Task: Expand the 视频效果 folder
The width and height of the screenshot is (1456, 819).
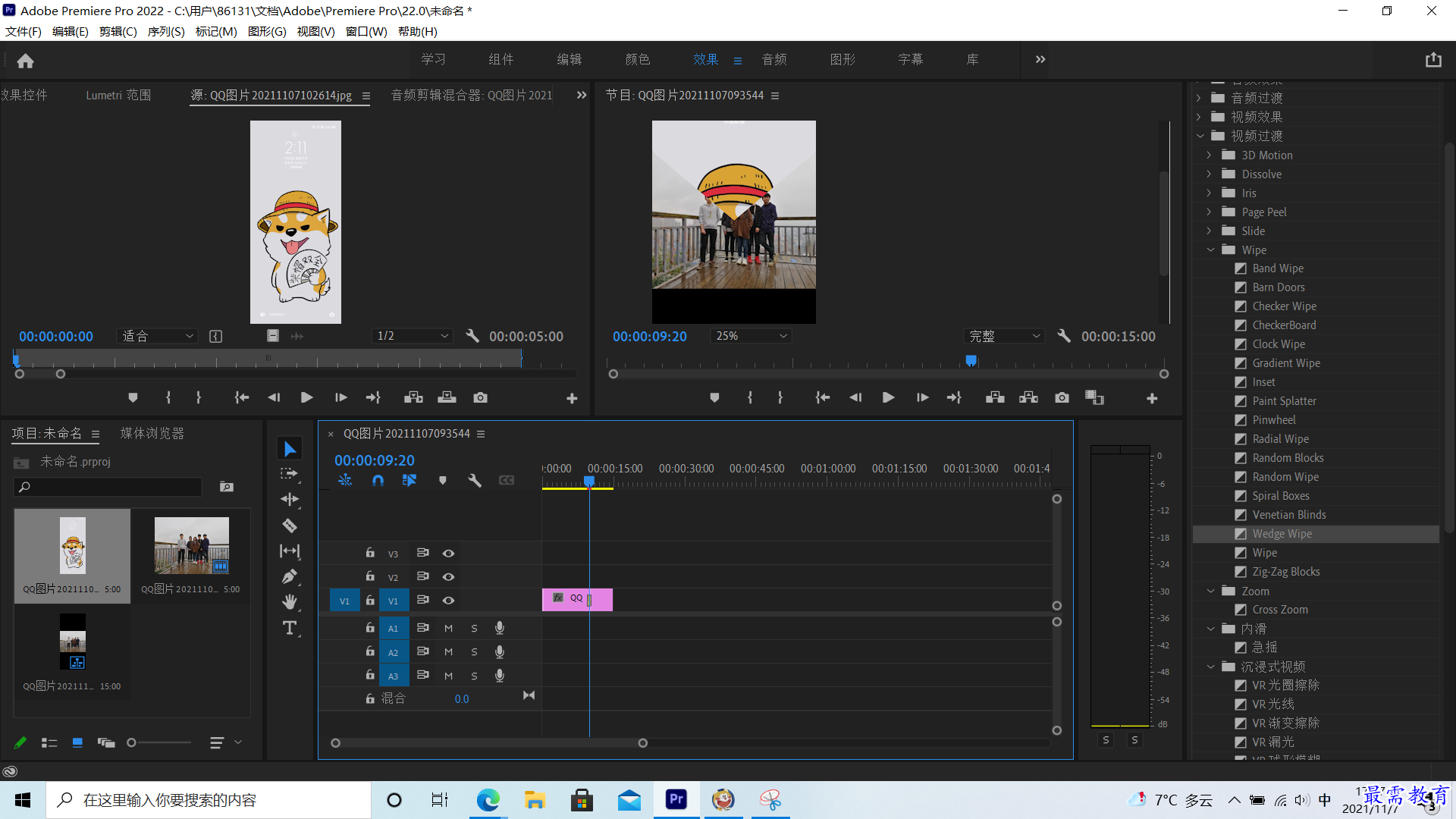Action: 1199,118
